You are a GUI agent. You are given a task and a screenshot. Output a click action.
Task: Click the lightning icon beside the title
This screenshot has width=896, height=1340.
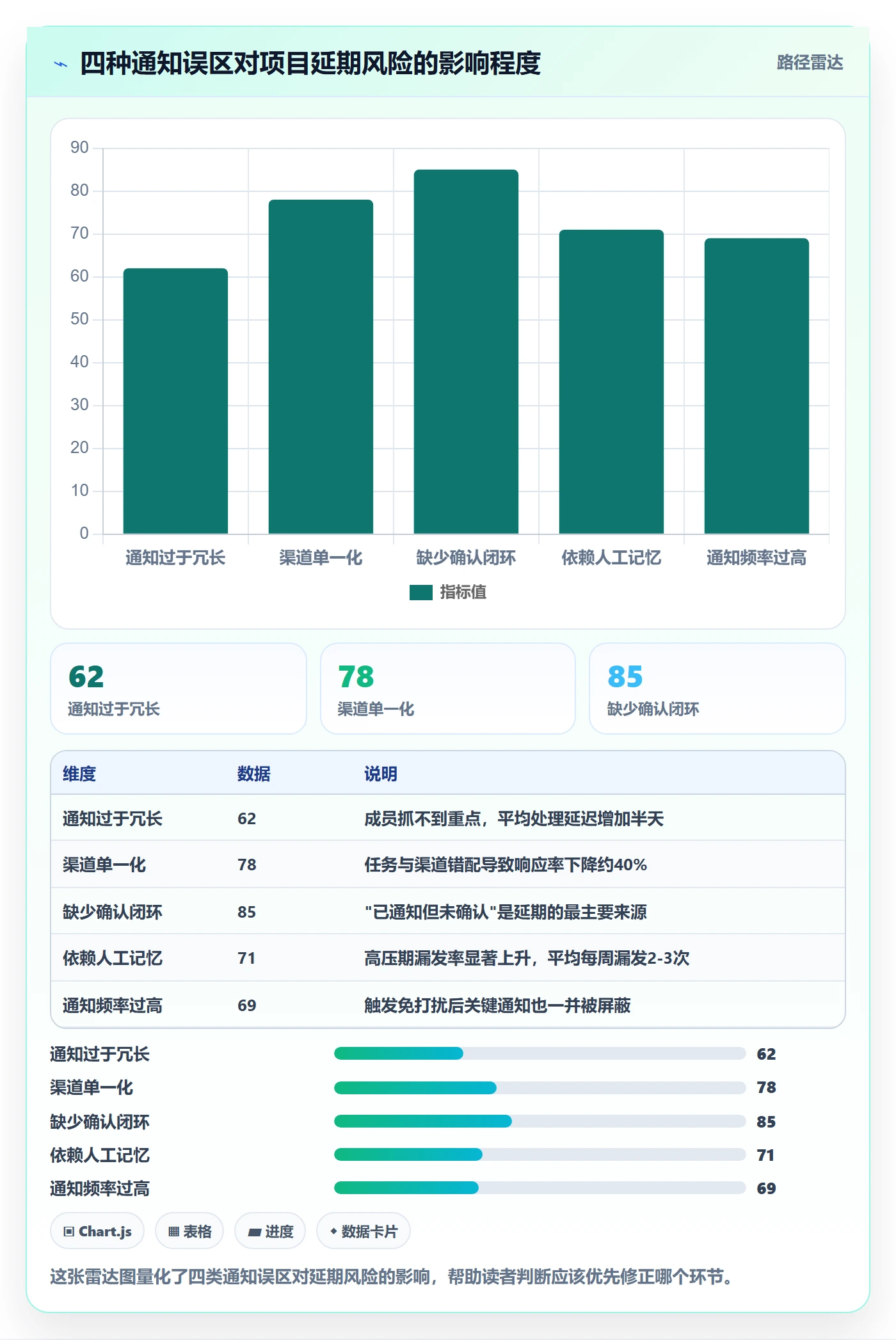coord(61,64)
